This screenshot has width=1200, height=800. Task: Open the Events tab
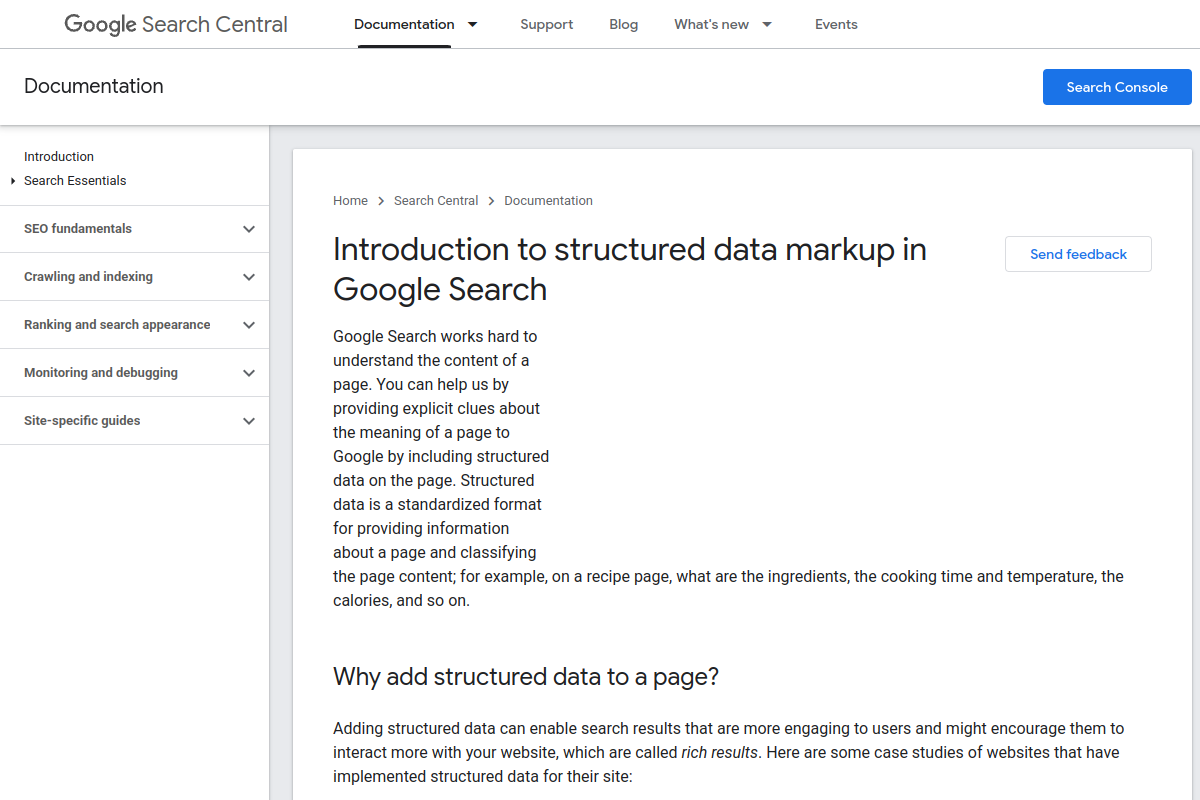(x=836, y=24)
